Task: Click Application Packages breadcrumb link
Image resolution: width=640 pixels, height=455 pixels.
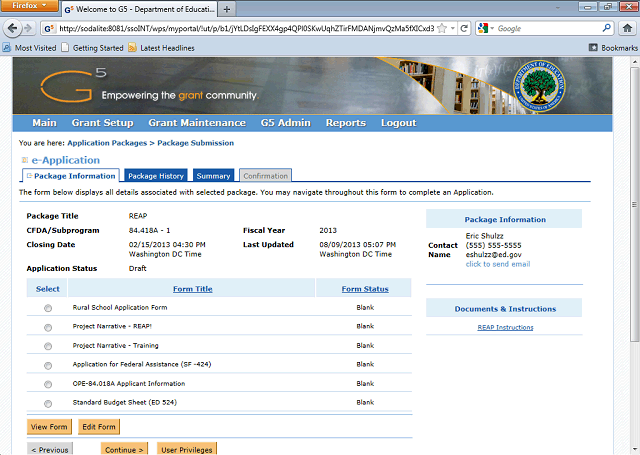Action: point(107,143)
